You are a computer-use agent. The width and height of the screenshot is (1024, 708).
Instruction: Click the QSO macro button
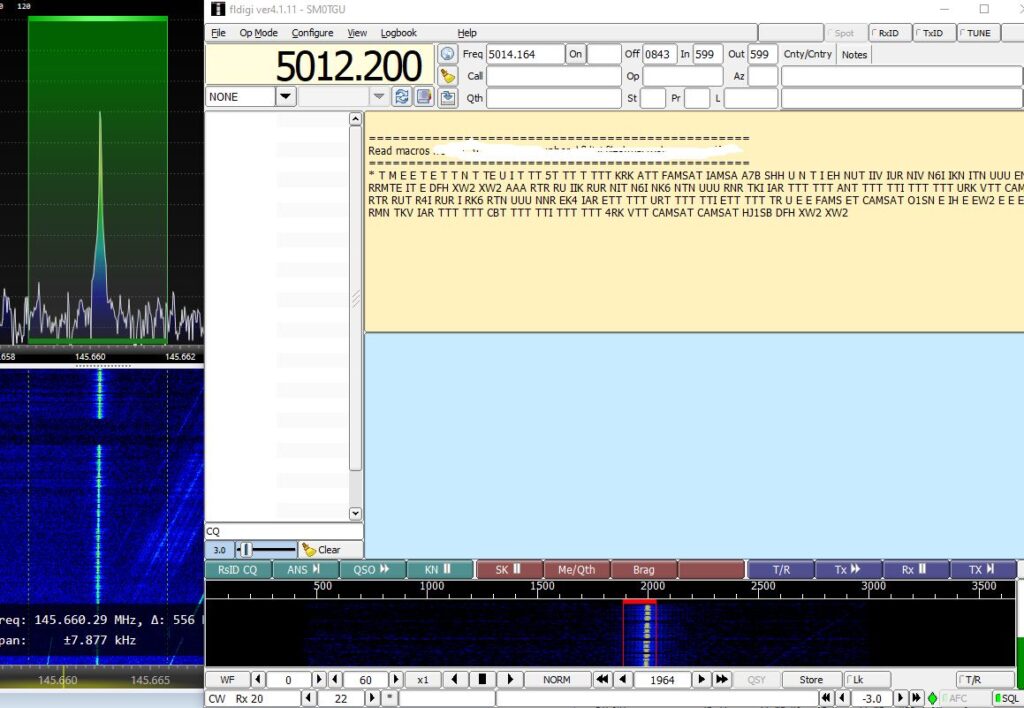point(373,570)
